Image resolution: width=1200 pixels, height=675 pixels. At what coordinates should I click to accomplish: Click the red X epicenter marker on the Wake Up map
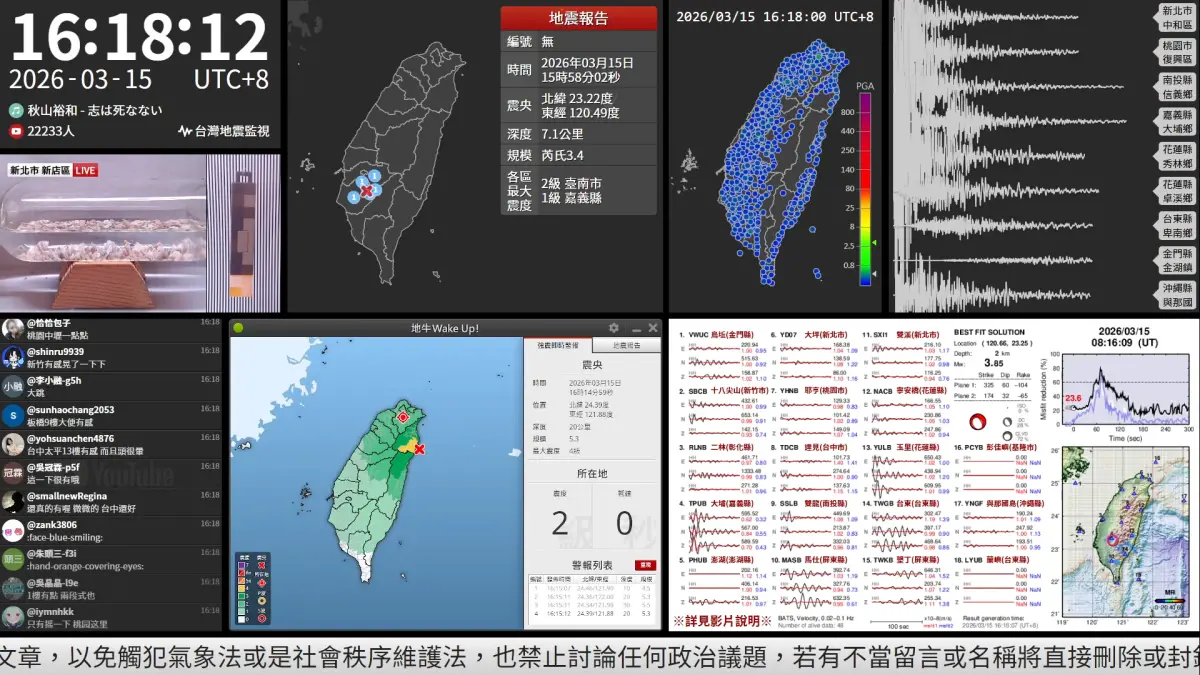coord(419,449)
